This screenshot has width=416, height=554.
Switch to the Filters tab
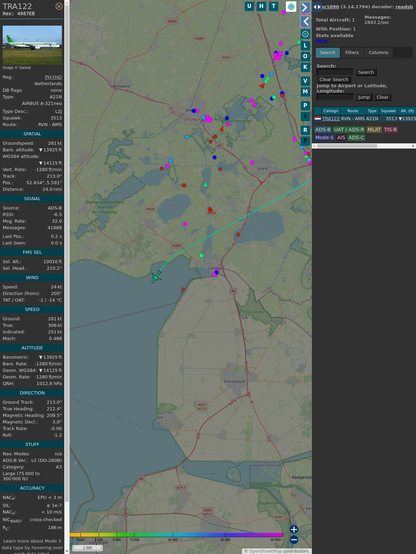(x=352, y=53)
